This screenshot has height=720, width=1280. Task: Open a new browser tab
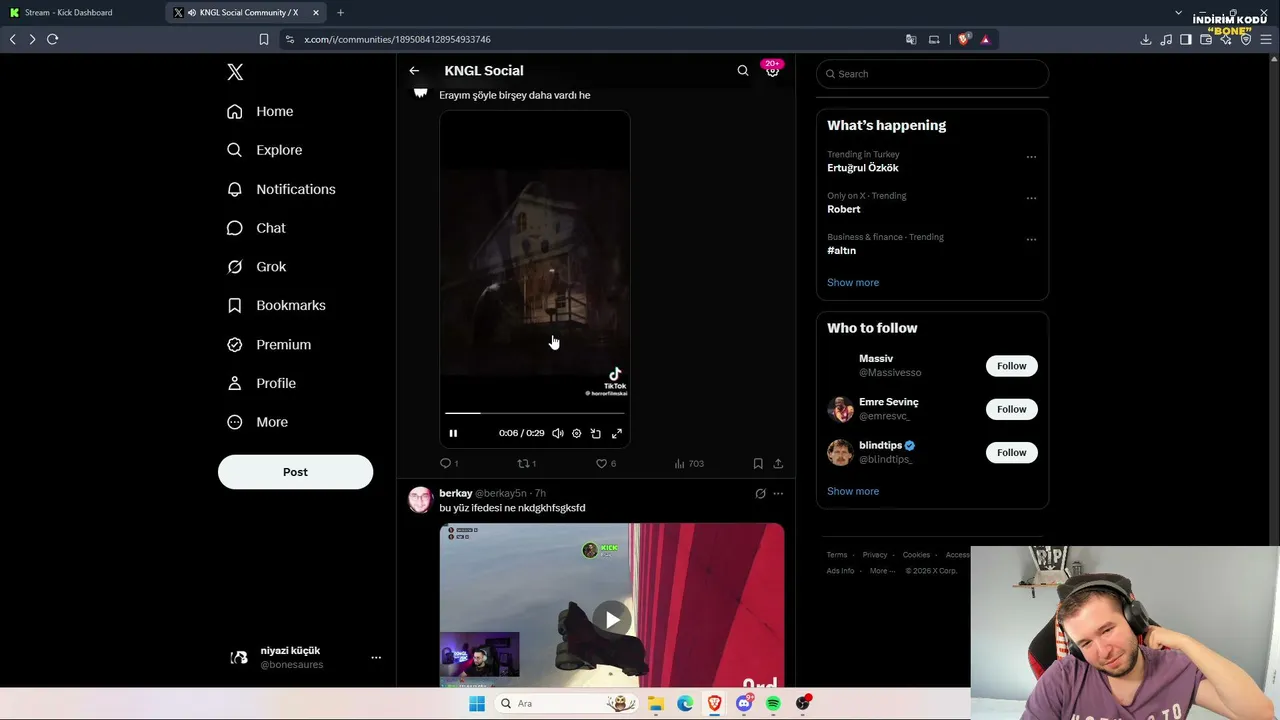click(x=340, y=13)
